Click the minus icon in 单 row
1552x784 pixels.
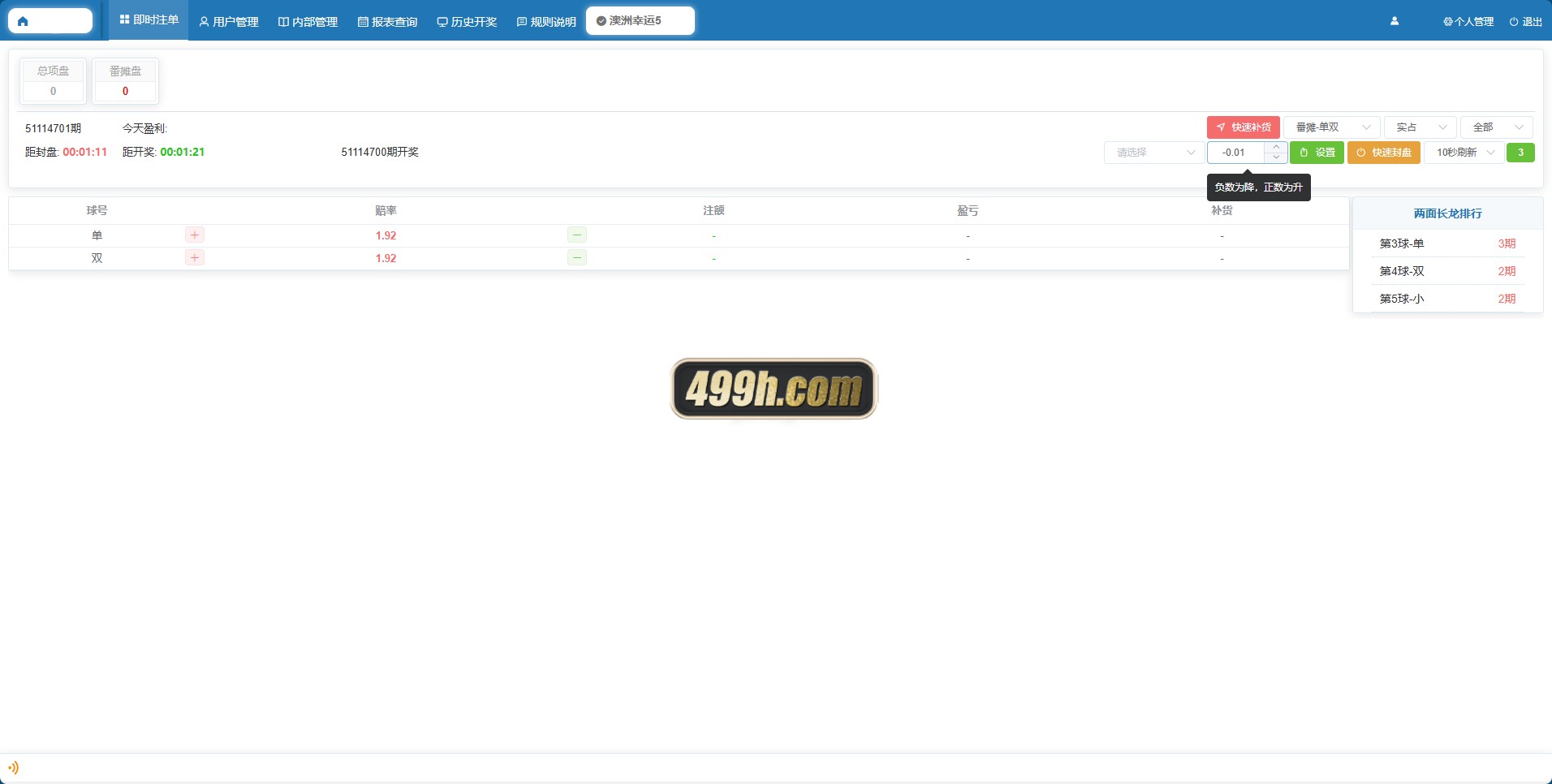[x=577, y=235]
